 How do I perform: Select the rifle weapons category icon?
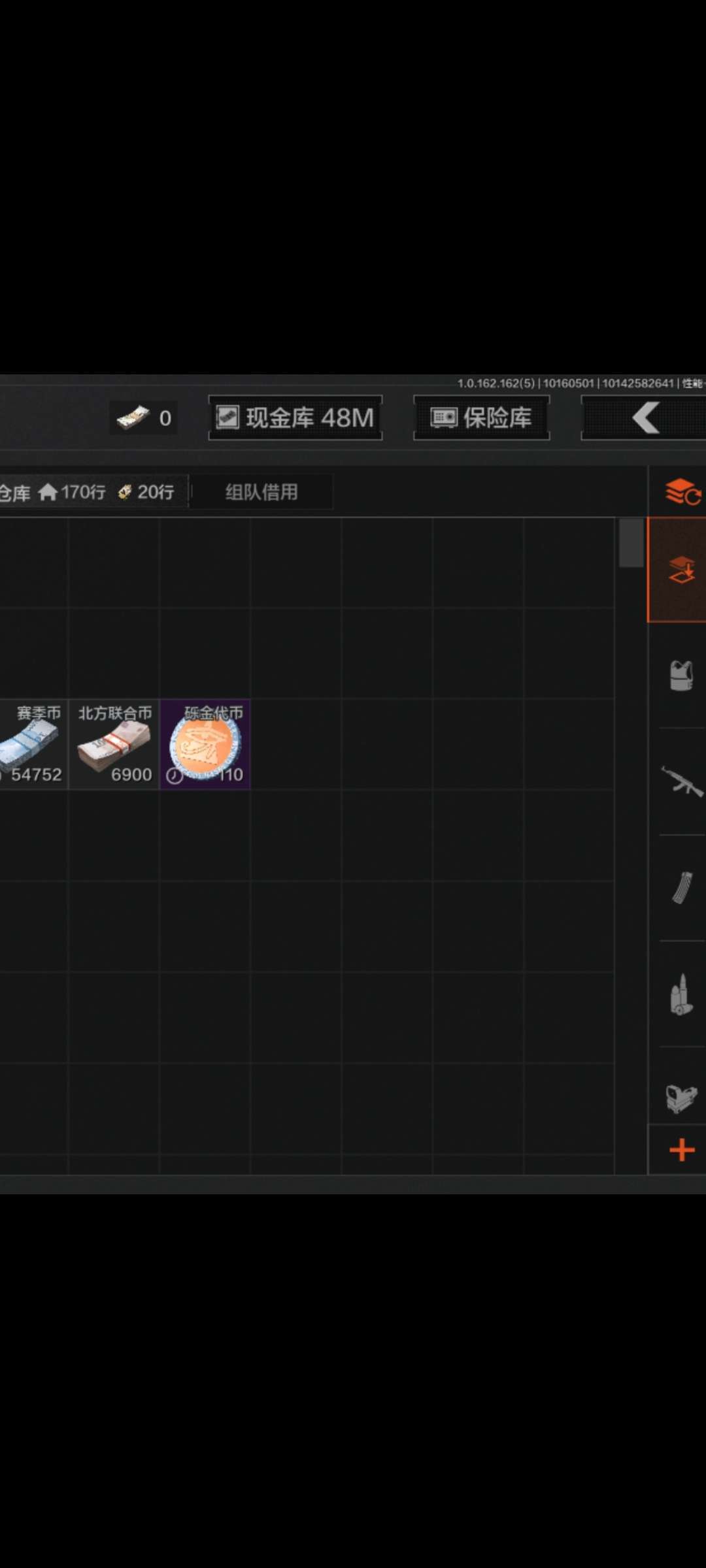(x=682, y=781)
